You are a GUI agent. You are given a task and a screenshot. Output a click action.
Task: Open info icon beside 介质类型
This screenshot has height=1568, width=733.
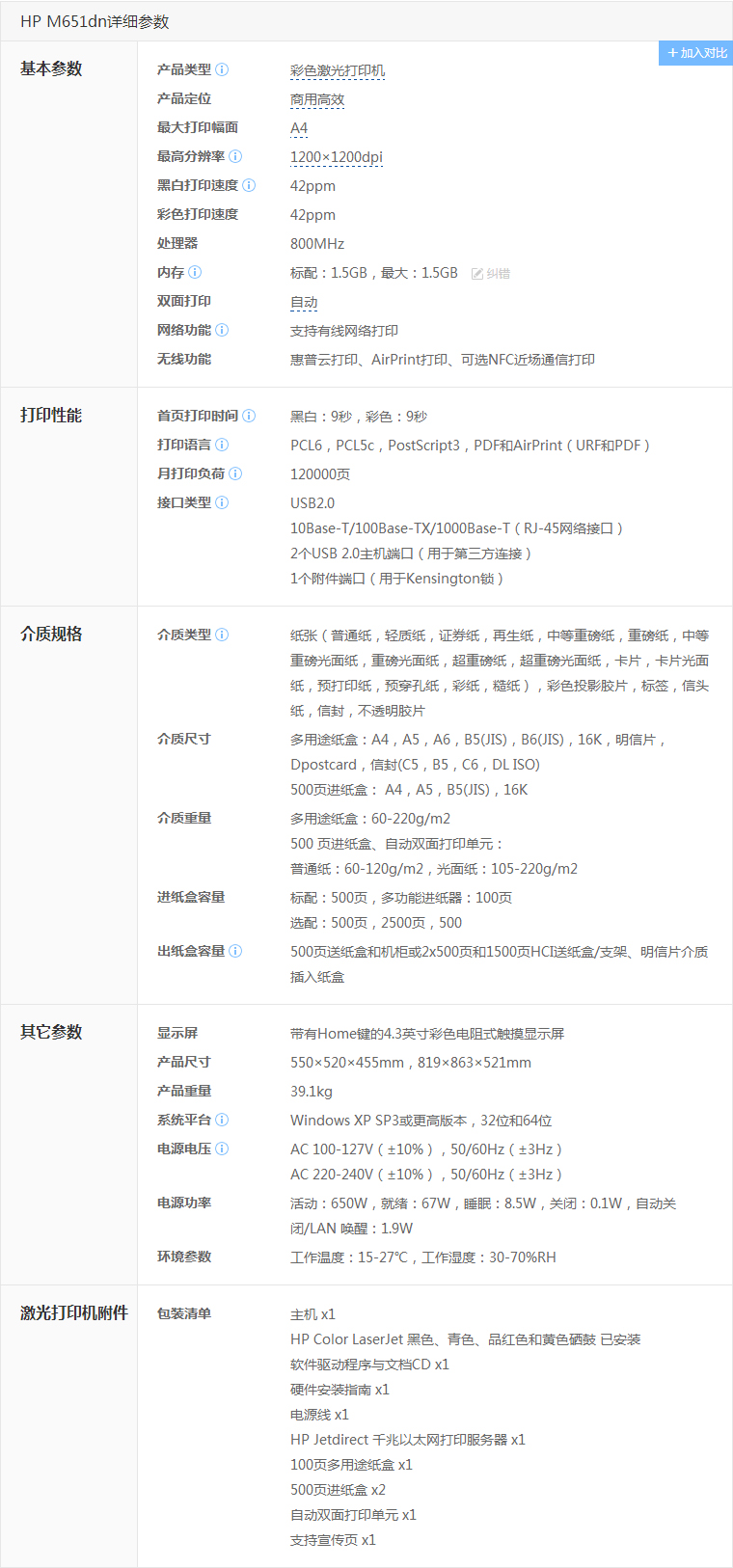click(222, 635)
